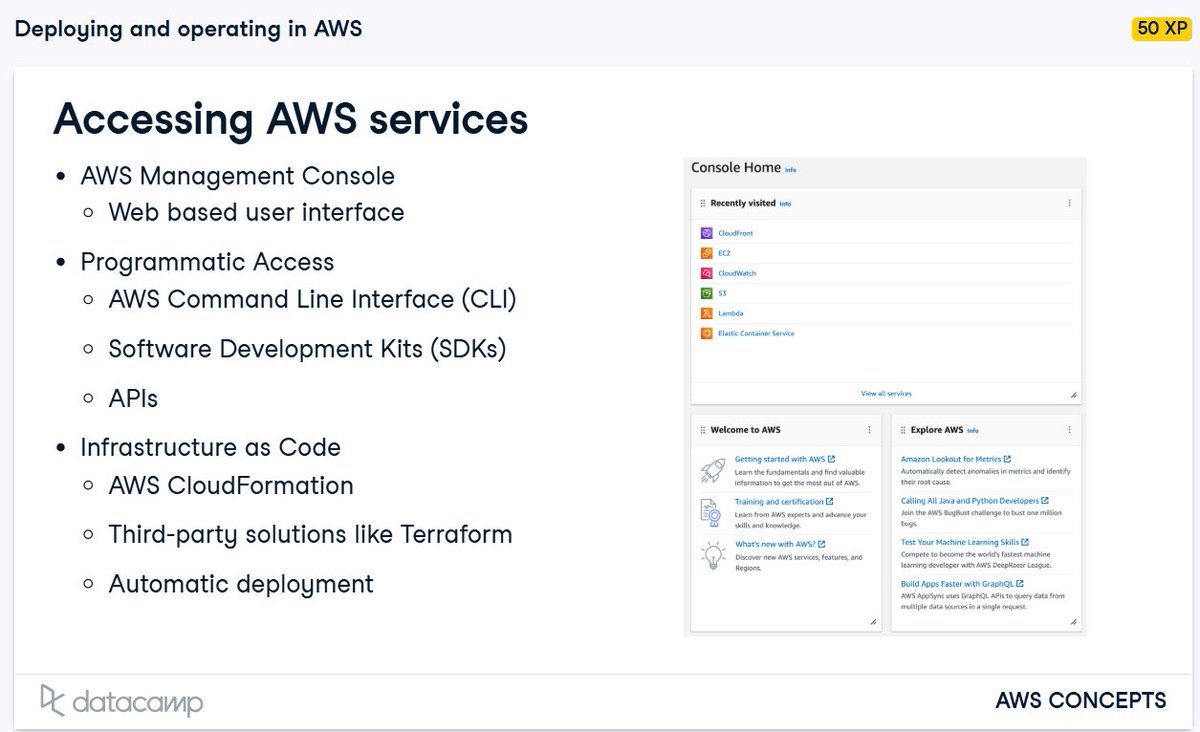
Task: Click the 'Accessing AWS services' heading
Action: (x=290, y=119)
